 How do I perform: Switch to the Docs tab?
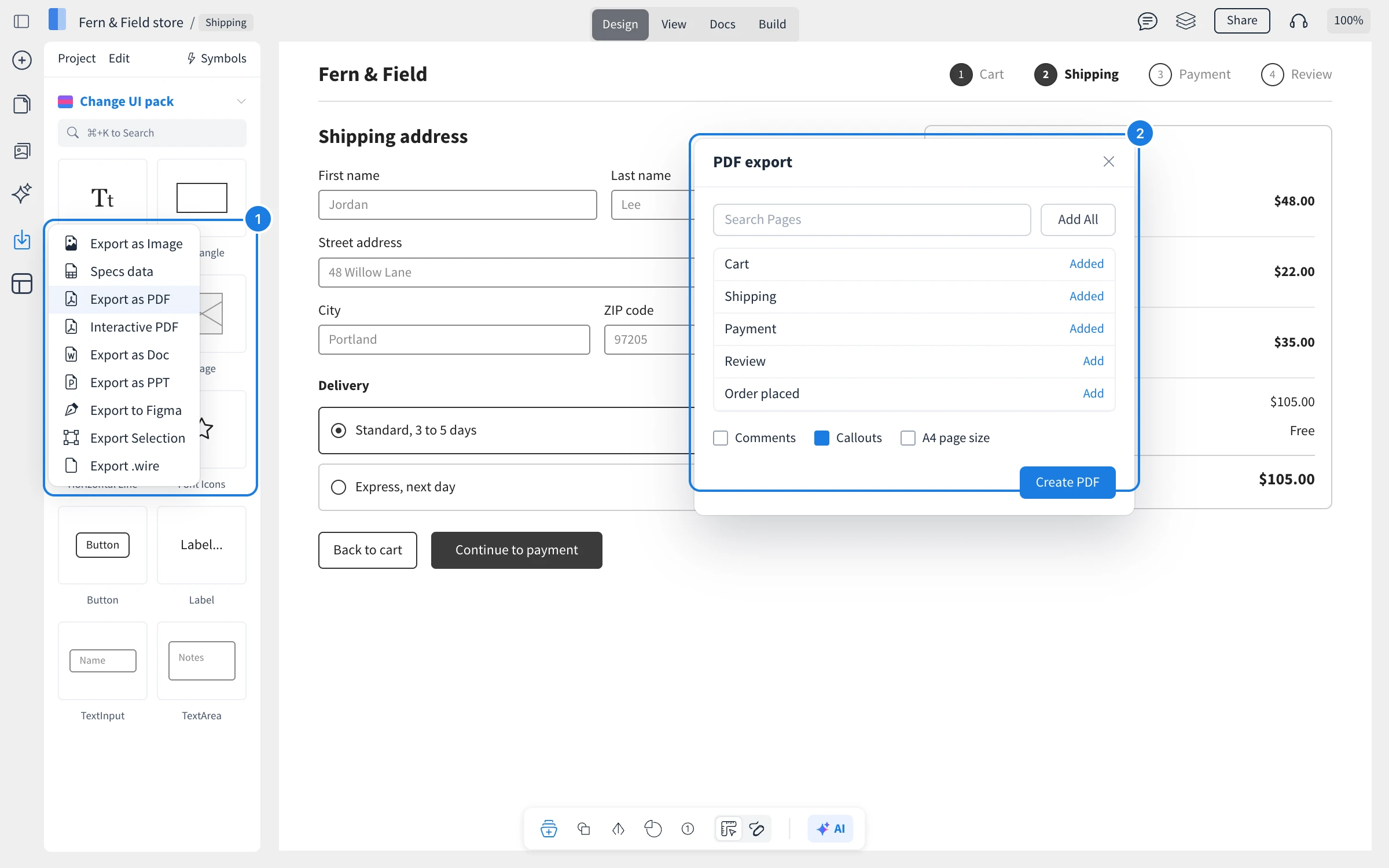pyautogui.click(x=722, y=24)
